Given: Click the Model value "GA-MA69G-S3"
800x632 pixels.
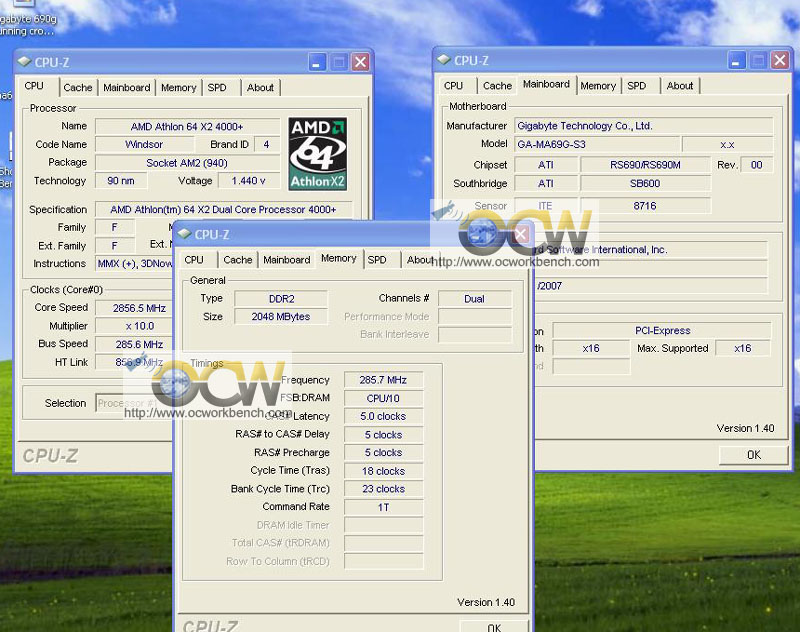Looking at the screenshot, I should pos(597,144).
